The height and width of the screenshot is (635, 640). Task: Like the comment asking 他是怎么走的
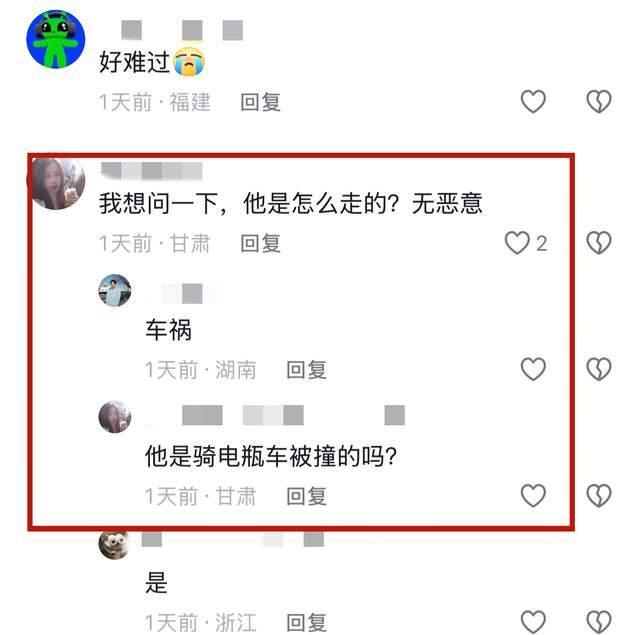(x=517, y=243)
